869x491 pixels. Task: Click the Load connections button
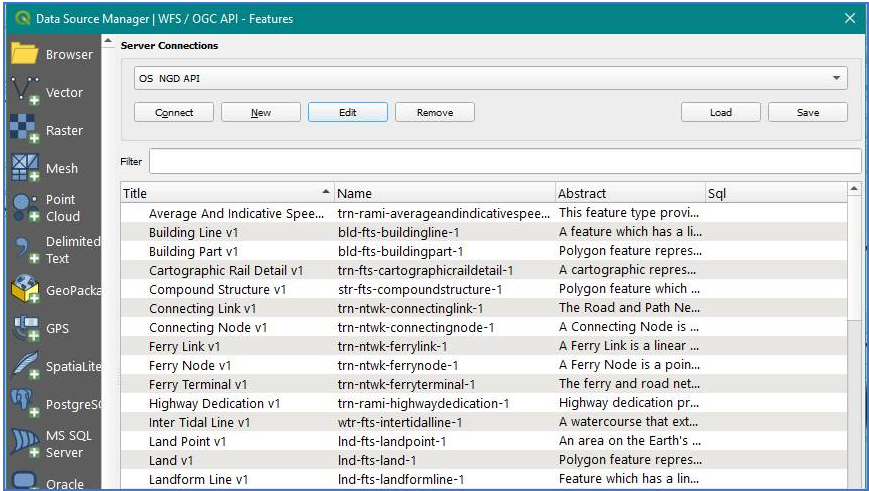720,112
